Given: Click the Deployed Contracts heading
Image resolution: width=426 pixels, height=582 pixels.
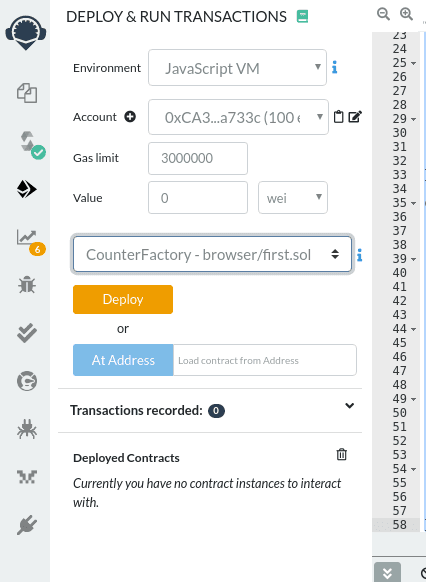Looking at the screenshot, I should coord(126,458).
